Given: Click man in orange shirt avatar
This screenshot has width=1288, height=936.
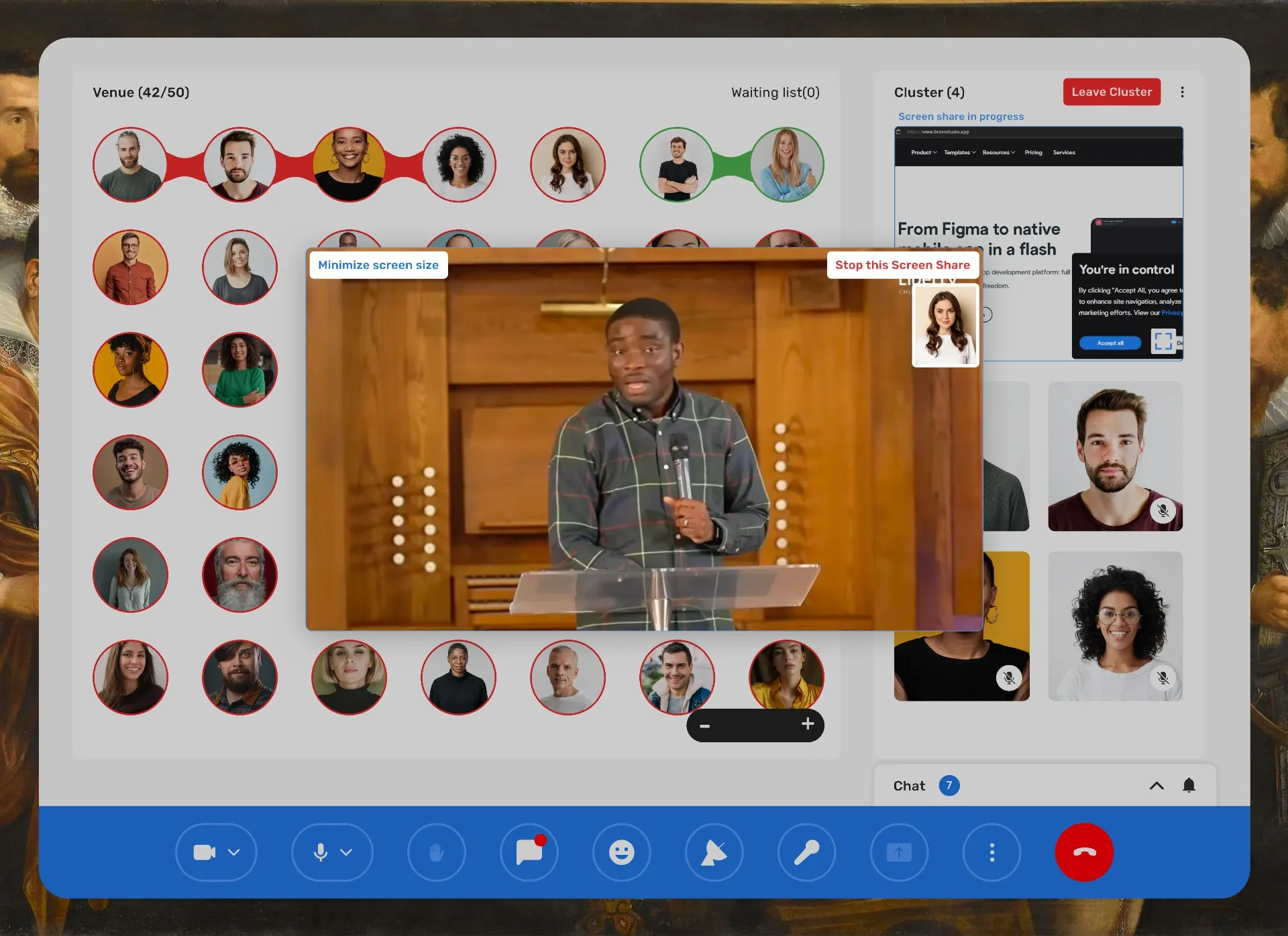Looking at the screenshot, I should [x=130, y=267].
